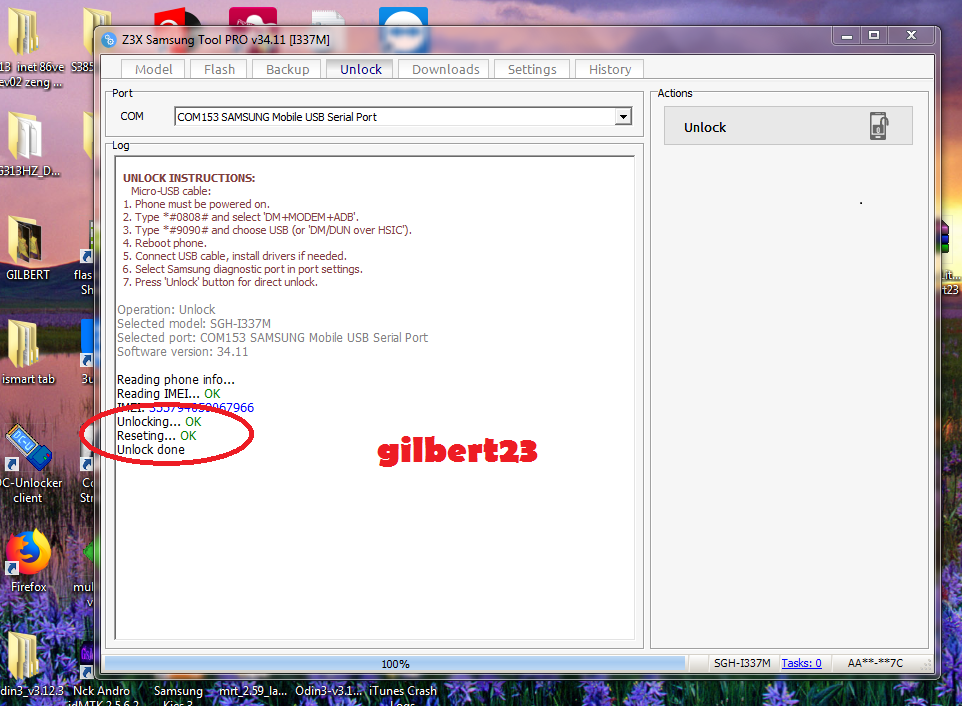Launch Firefox from the desktop
This screenshot has height=706, width=962.
coord(28,561)
